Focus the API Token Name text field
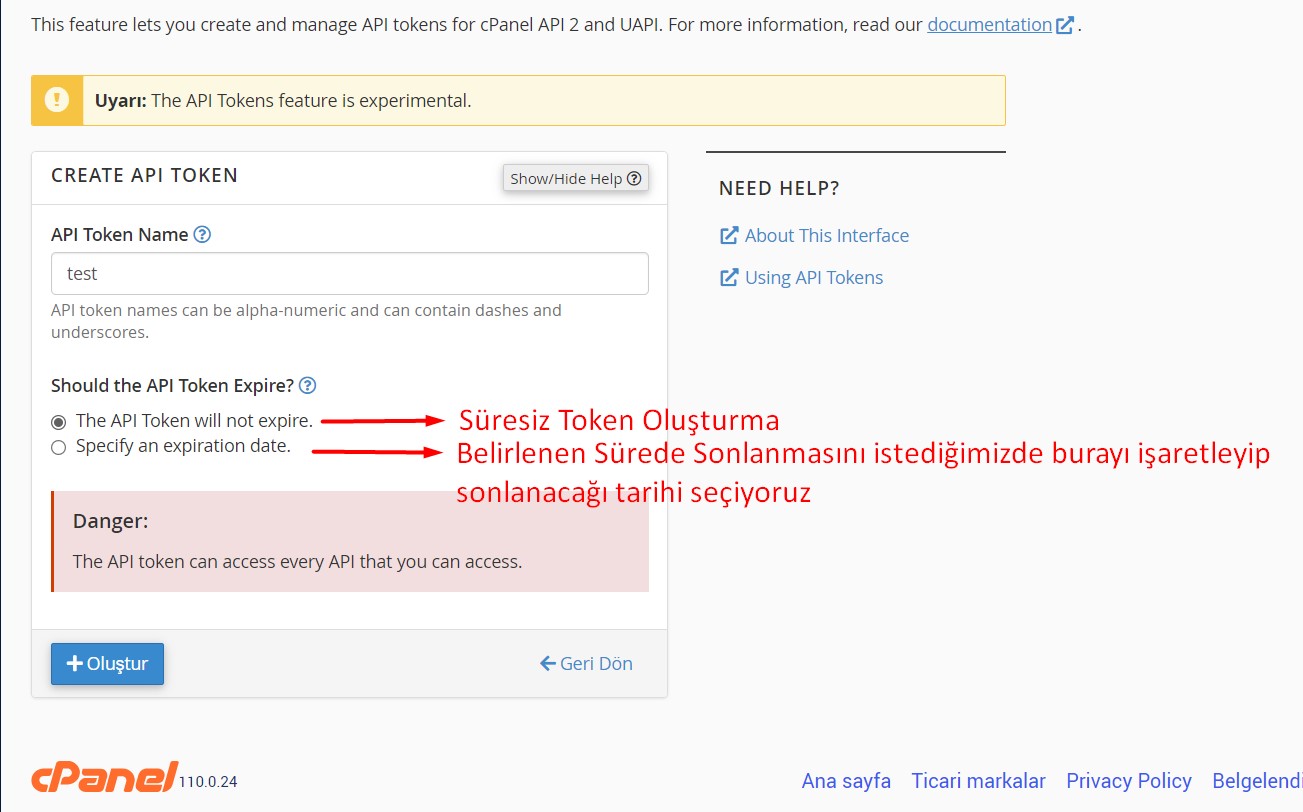The width and height of the screenshot is (1303, 812). coord(349,273)
